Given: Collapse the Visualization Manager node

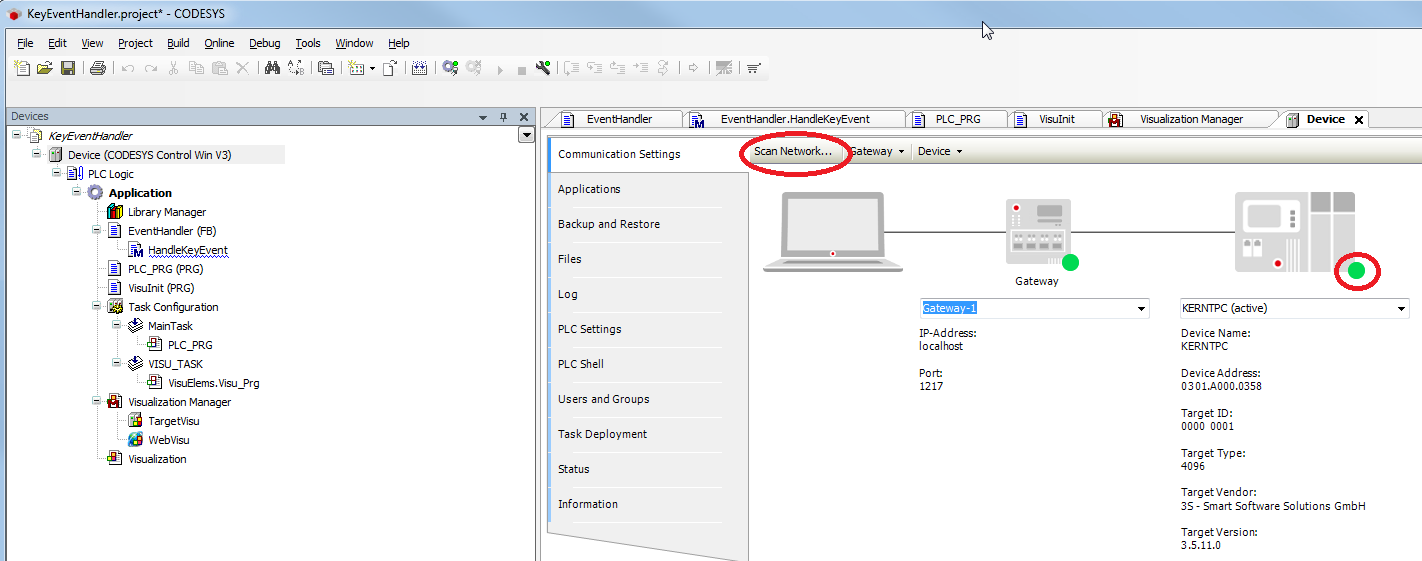Looking at the screenshot, I should point(97,402).
